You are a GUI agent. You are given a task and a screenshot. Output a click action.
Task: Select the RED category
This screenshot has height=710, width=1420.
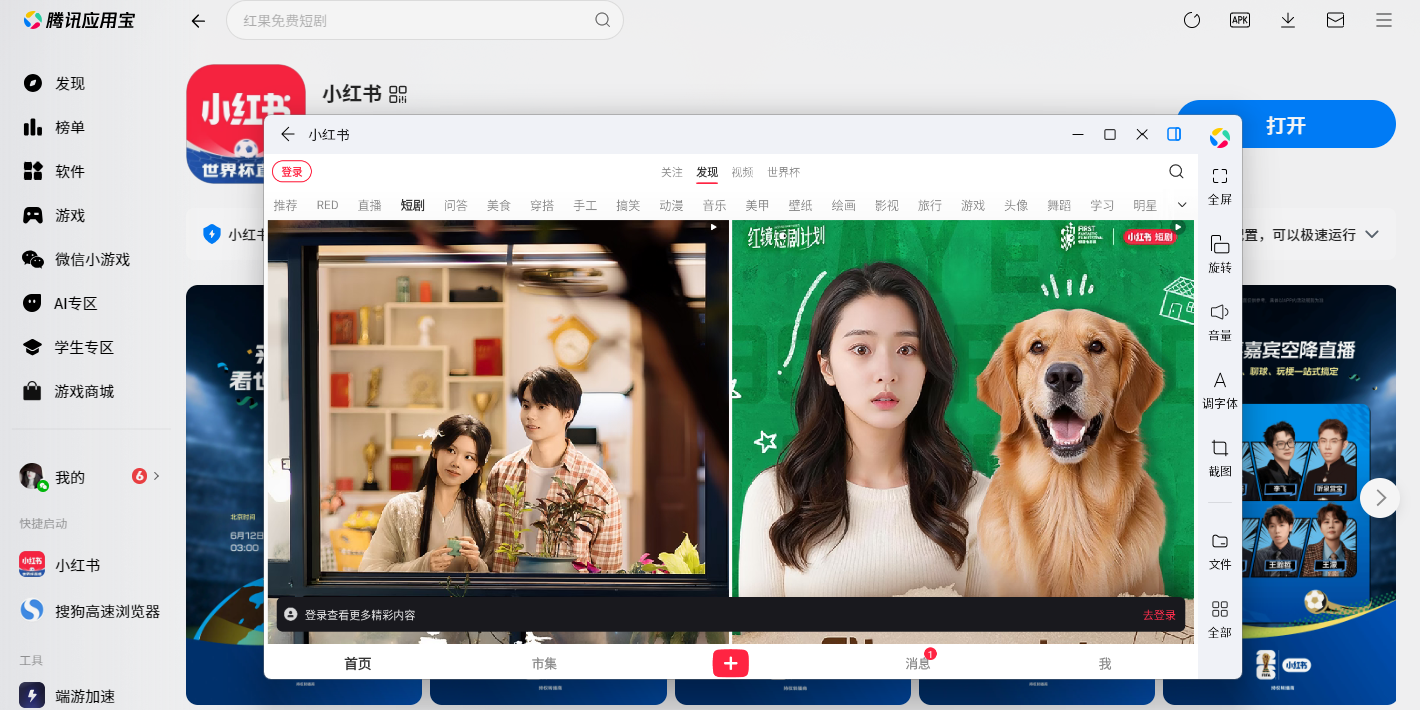tap(328, 205)
